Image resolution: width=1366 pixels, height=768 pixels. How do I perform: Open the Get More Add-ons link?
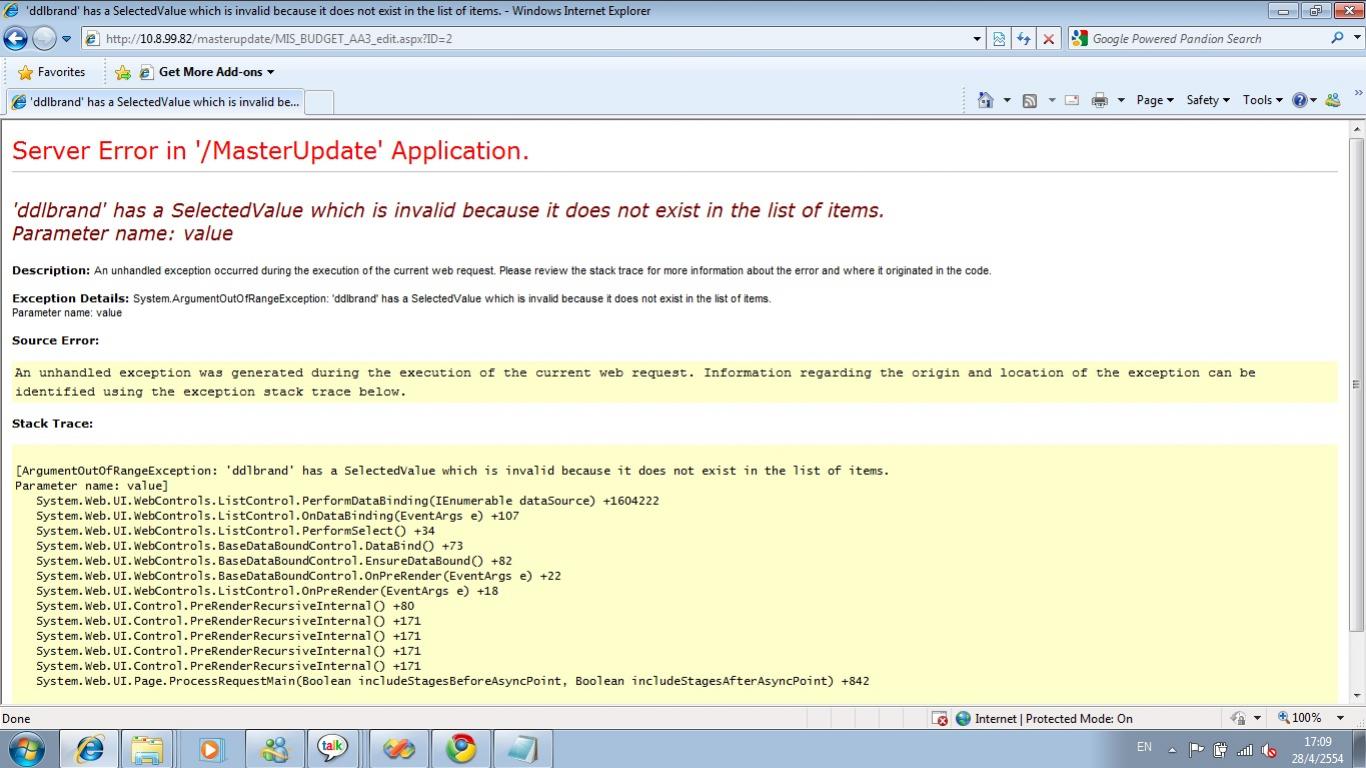tap(207, 72)
